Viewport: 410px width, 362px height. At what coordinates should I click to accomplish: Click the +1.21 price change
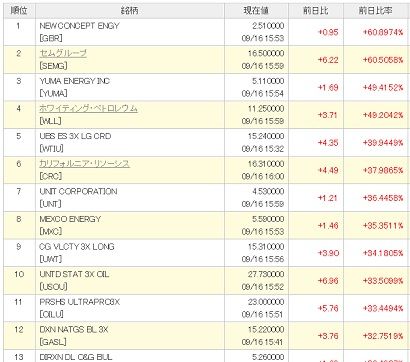328,199
